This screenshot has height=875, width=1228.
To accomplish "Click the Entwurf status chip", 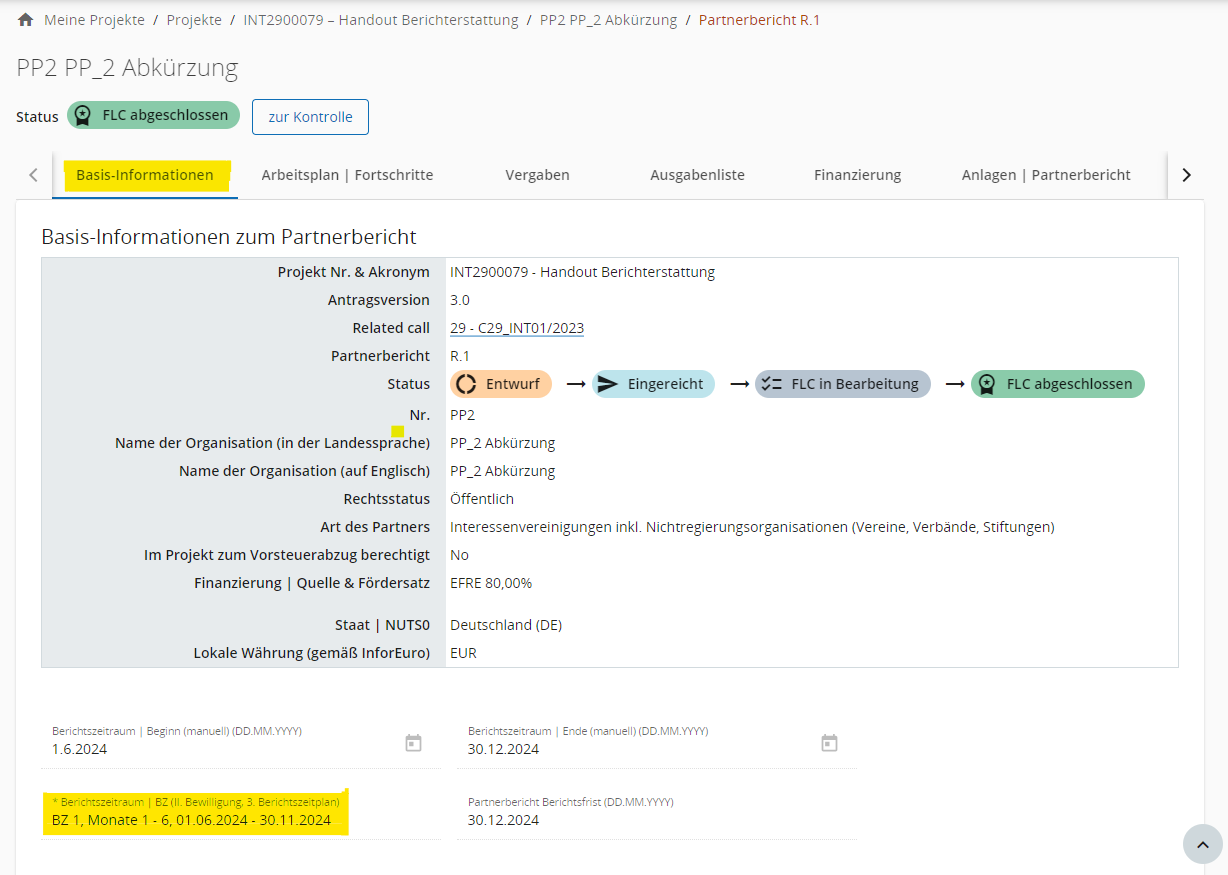I will pyautogui.click(x=501, y=384).
